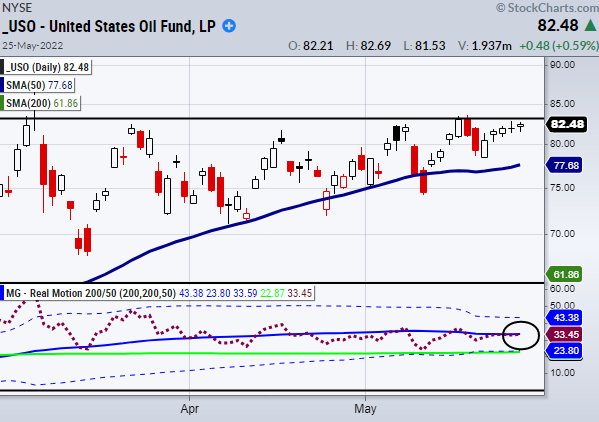The image size is (599, 422).
Task: Click the high value H: 82.69
Action: point(368,46)
